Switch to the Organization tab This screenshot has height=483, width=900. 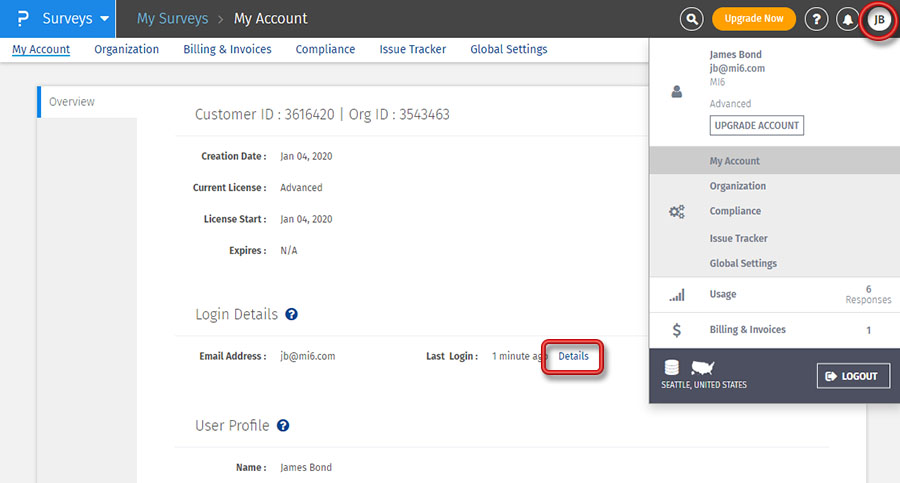[126, 49]
